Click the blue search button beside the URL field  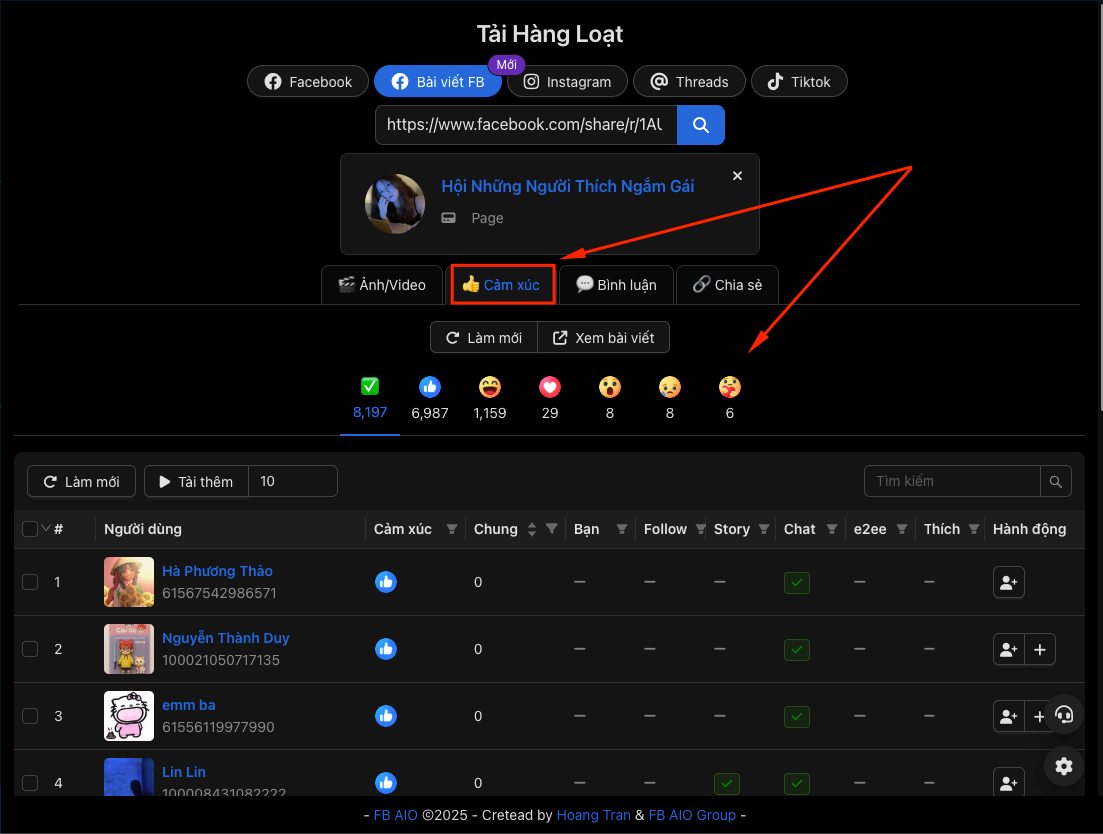click(x=701, y=125)
